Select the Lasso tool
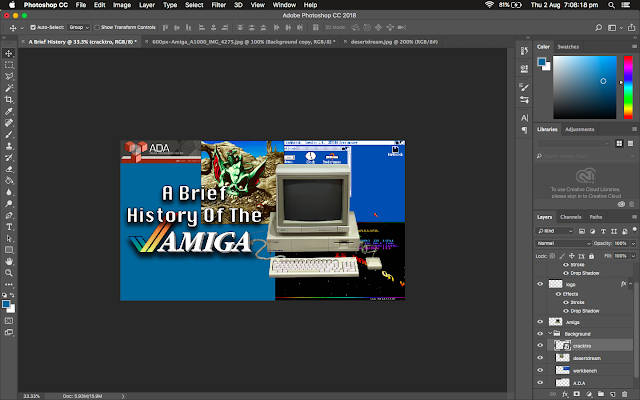The image size is (640, 400). pos(9,76)
